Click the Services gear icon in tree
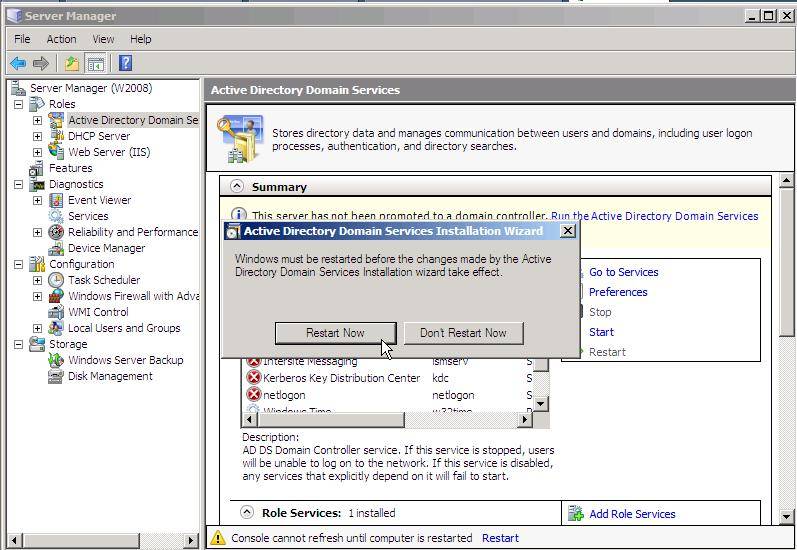Screen dimensions: 797x550 [56, 216]
